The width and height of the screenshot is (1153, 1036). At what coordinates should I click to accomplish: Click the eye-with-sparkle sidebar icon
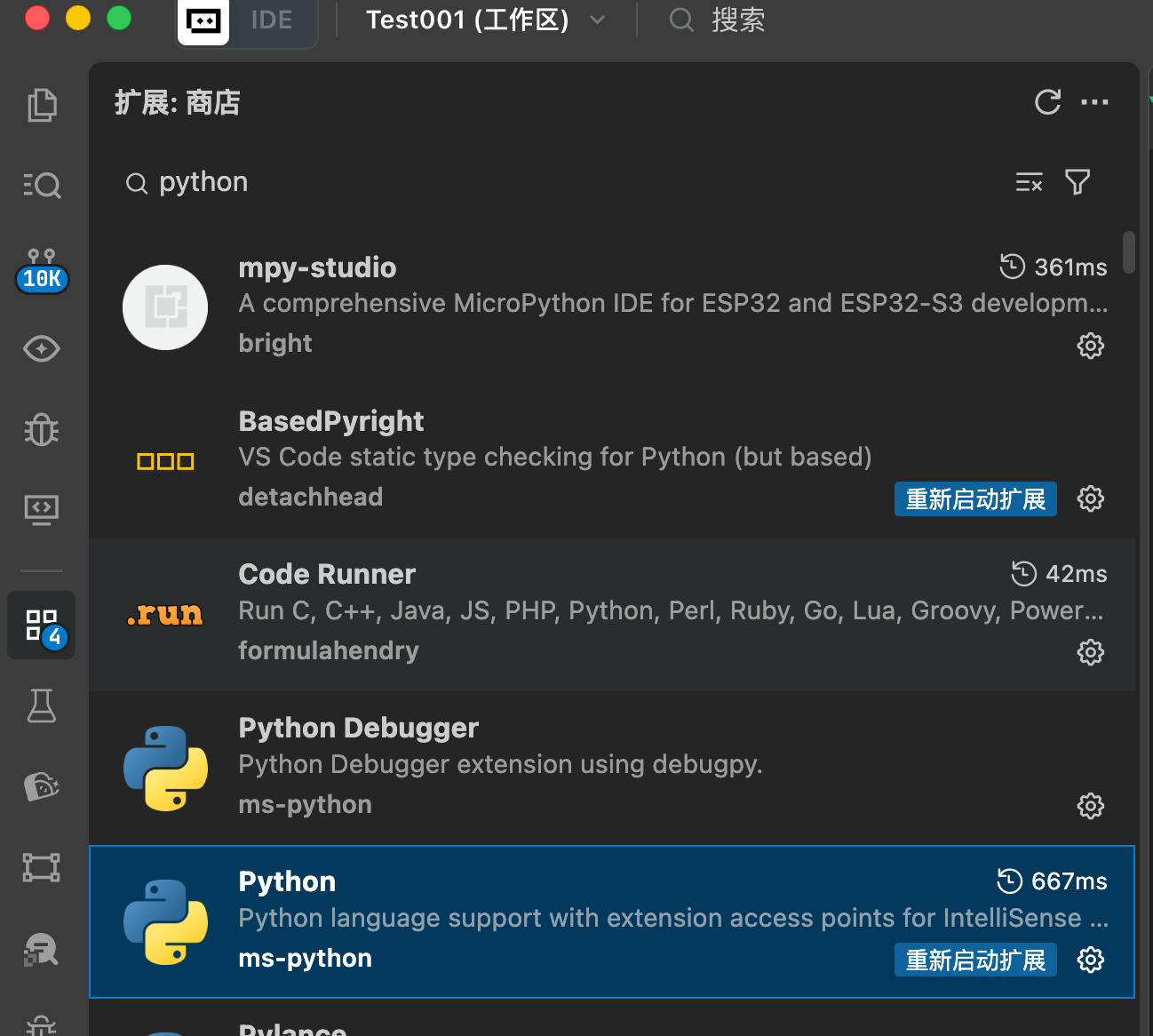point(42,348)
